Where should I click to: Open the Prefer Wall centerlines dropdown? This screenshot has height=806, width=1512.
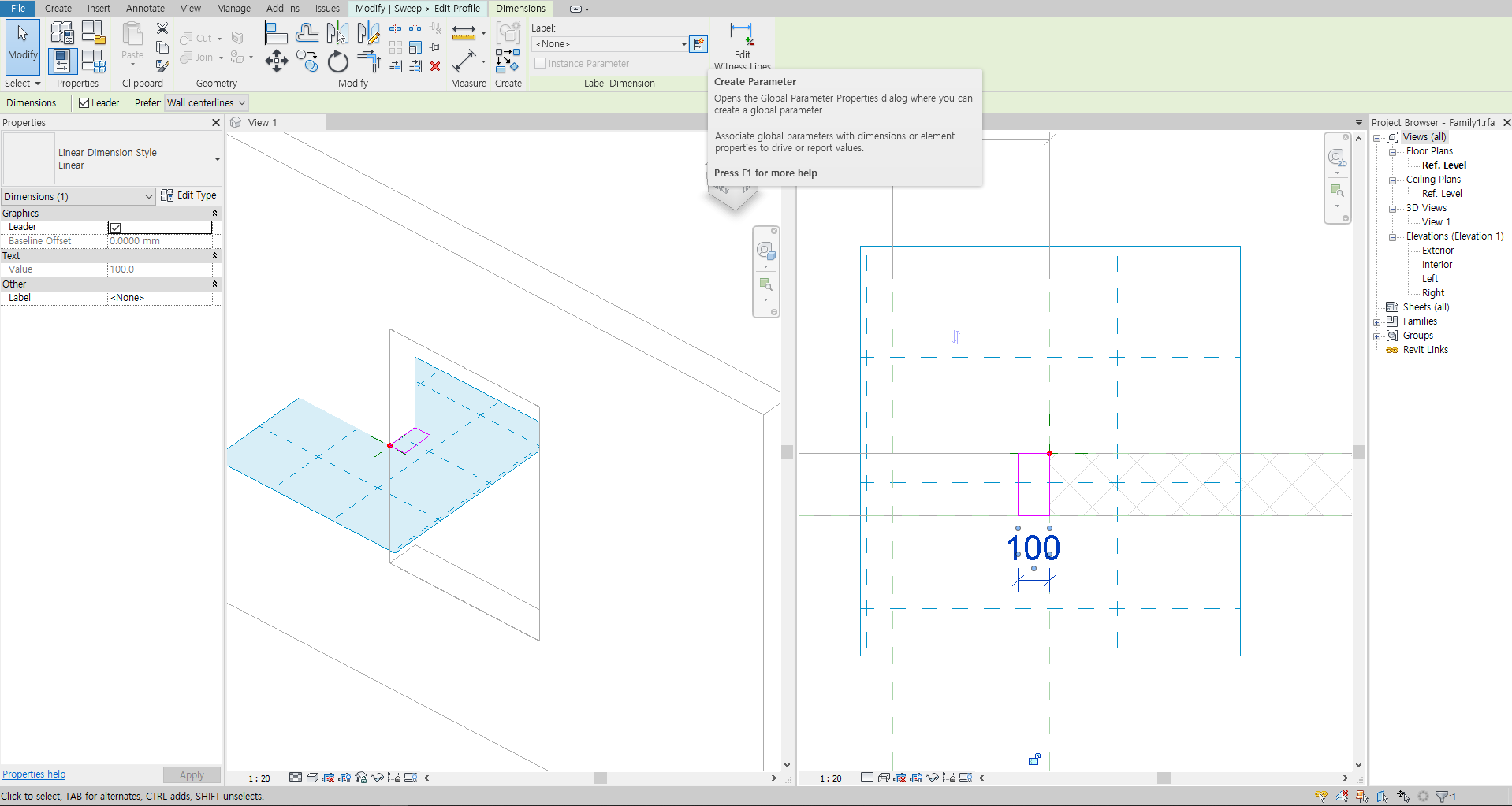point(207,103)
